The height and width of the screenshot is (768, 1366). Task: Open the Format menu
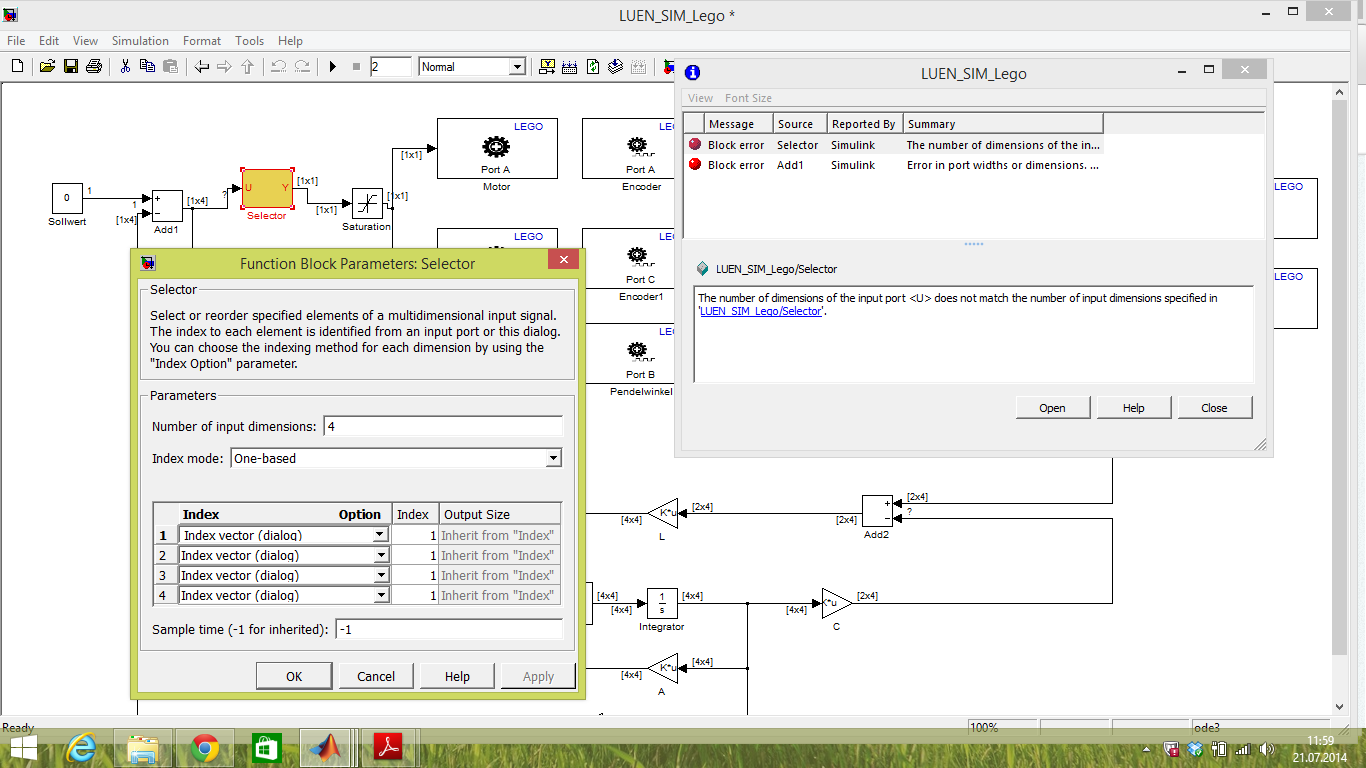pyautogui.click(x=202, y=41)
